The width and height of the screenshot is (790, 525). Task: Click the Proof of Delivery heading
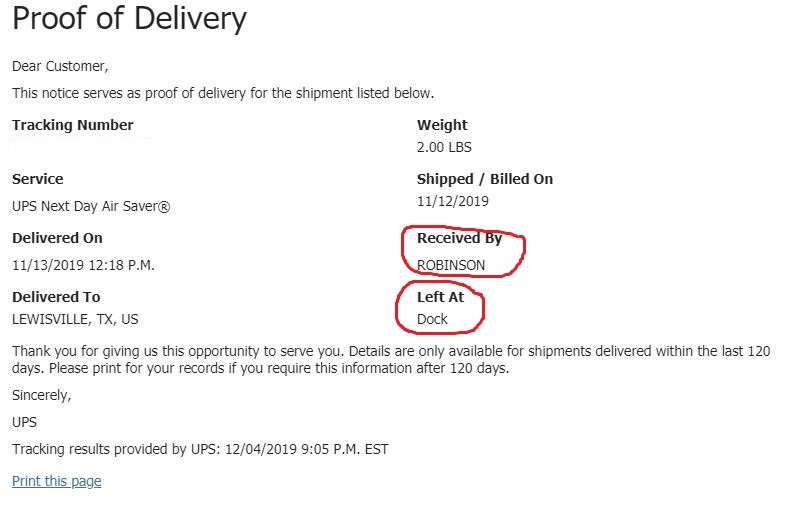point(129,19)
